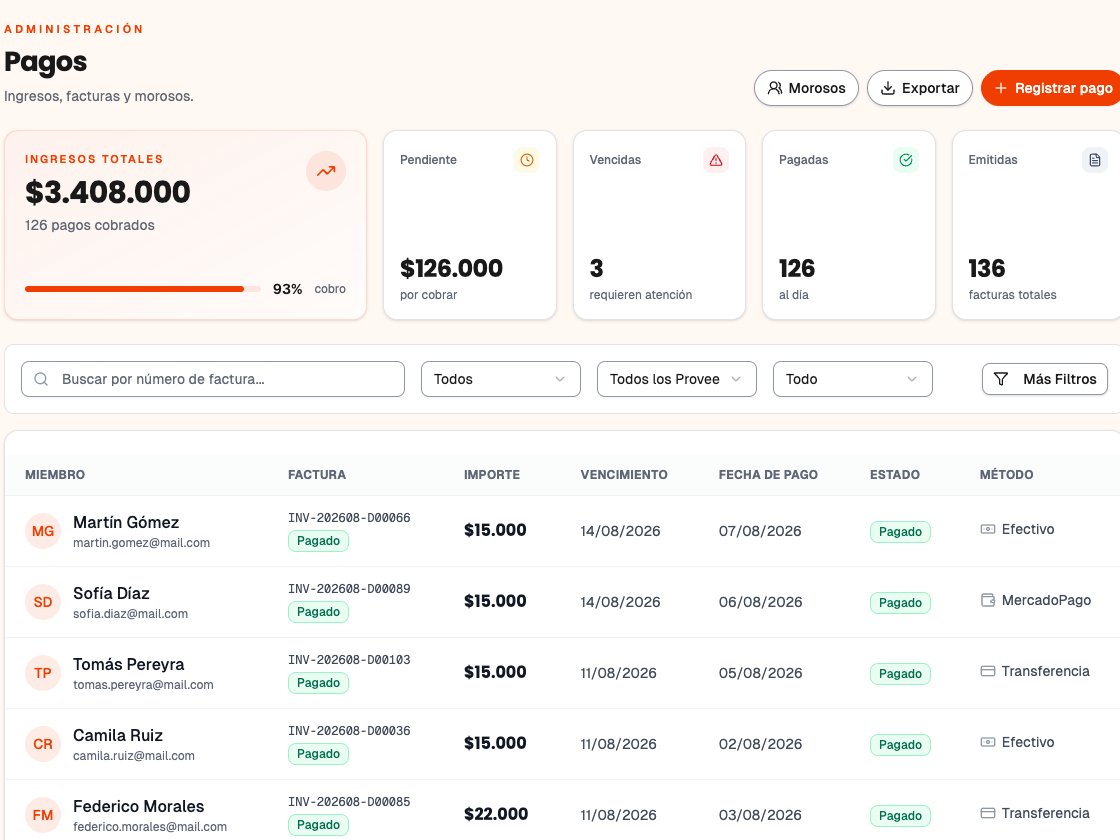1120x840 pixels.
Task: Click the document icon on Emitidas card
Action: [1094, 160]
